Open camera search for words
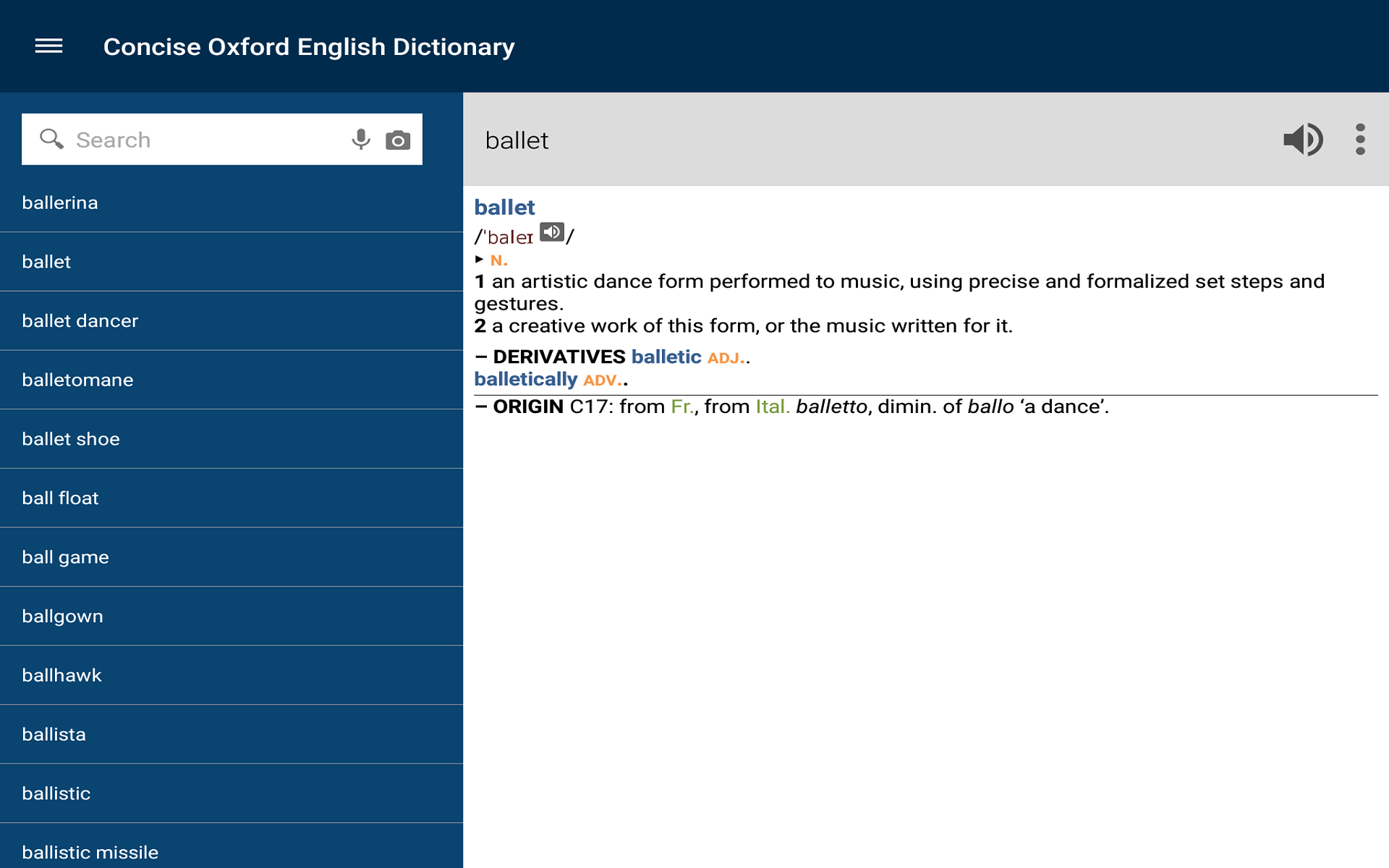The width and height of the screenshot is (1389, 868). pyautogui.click(x=397, y=139)
